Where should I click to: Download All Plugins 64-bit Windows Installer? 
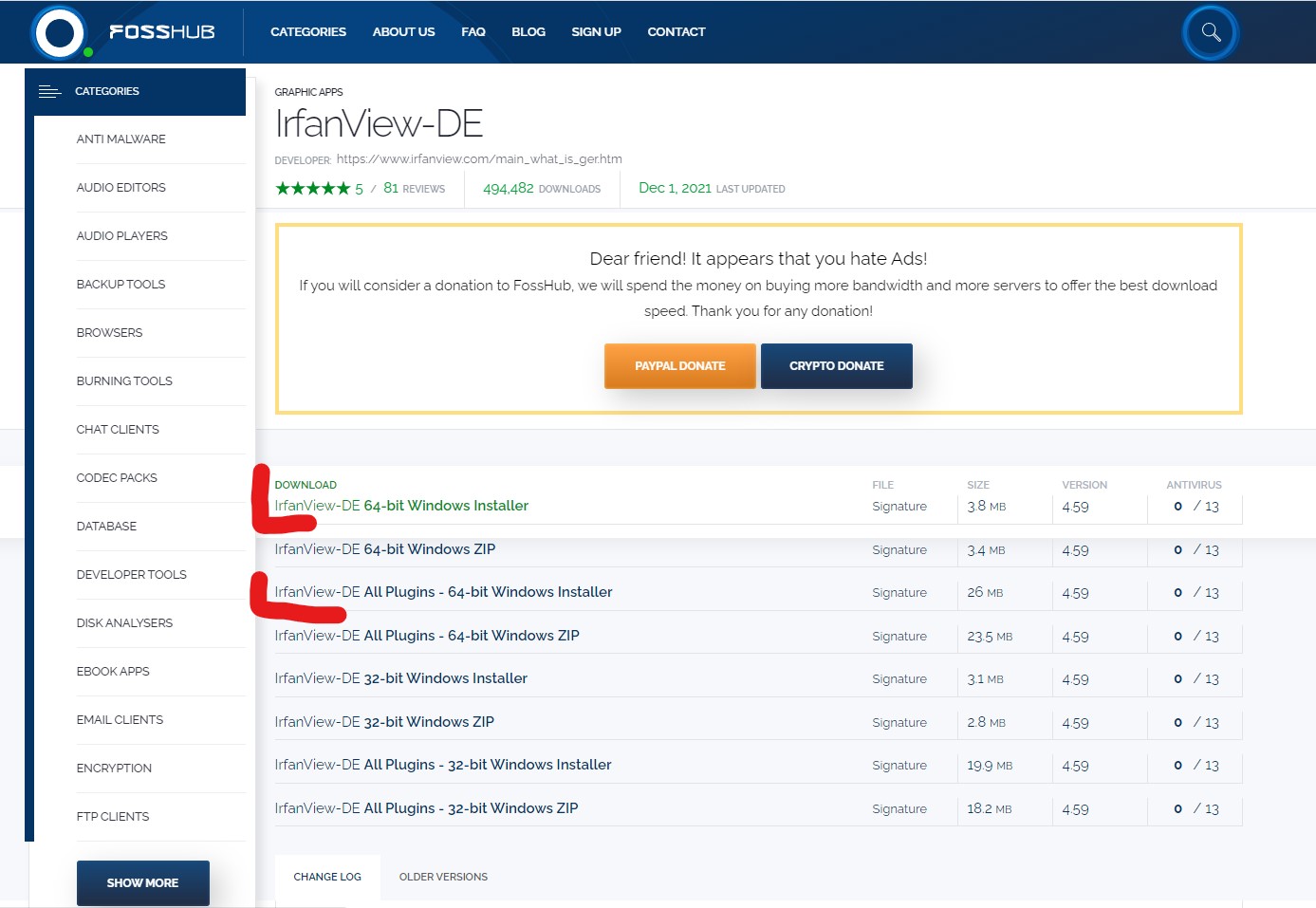point(443,592)
